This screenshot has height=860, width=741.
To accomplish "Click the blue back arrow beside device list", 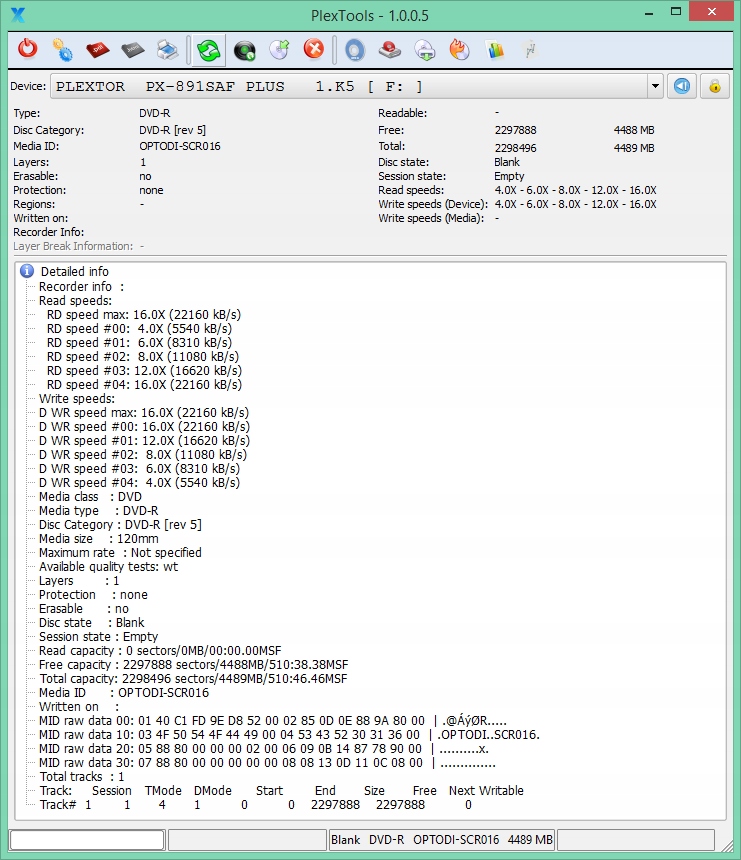I will pos(681,86).
